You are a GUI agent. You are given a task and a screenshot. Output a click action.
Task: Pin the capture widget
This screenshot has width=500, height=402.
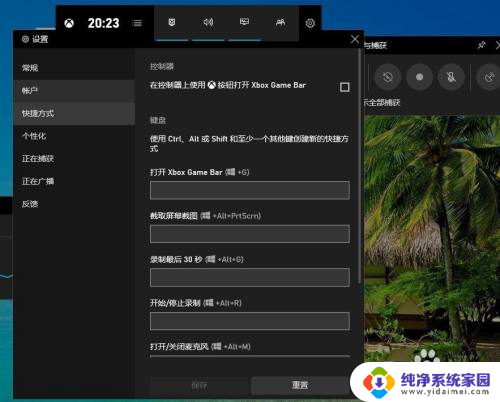(x=481, y=45)
